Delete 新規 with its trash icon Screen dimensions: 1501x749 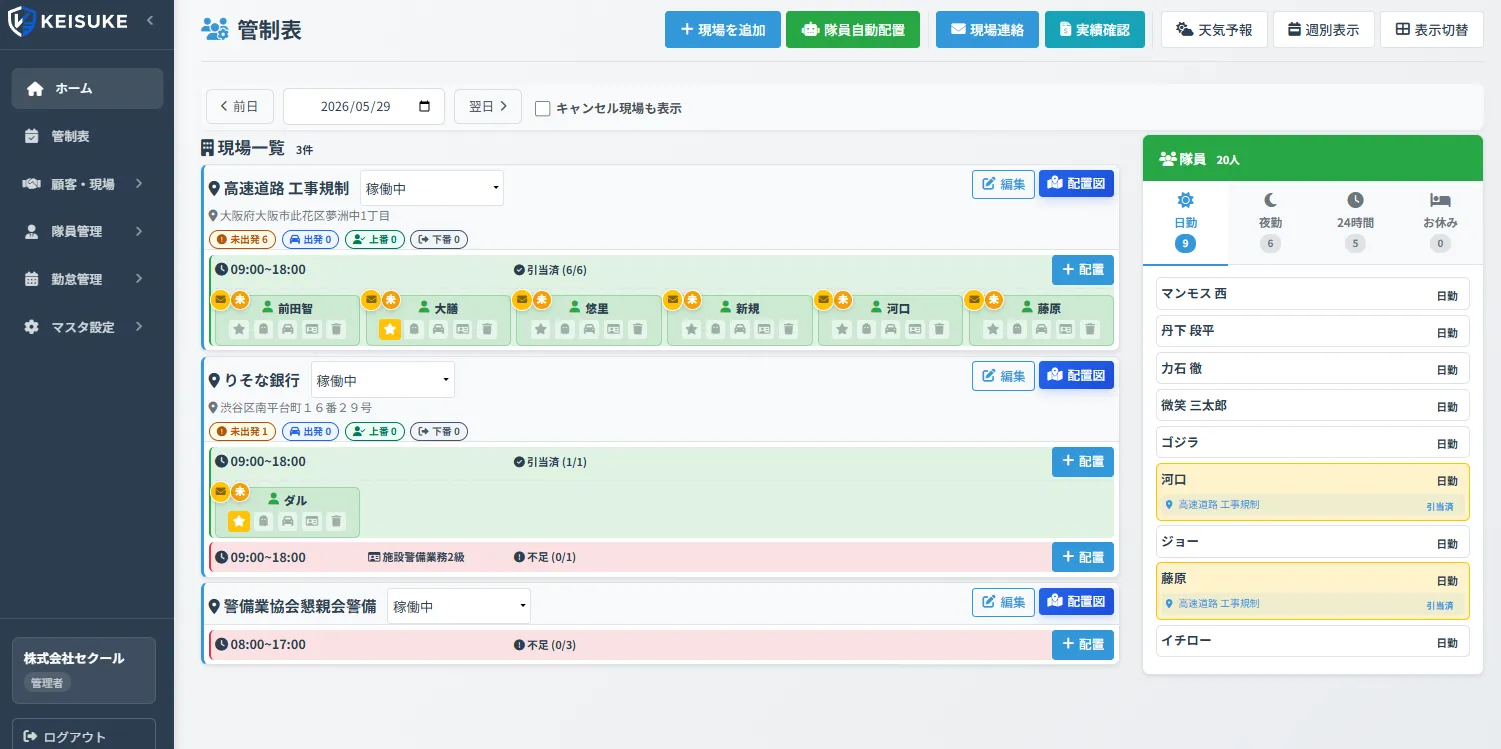[789, 328]
